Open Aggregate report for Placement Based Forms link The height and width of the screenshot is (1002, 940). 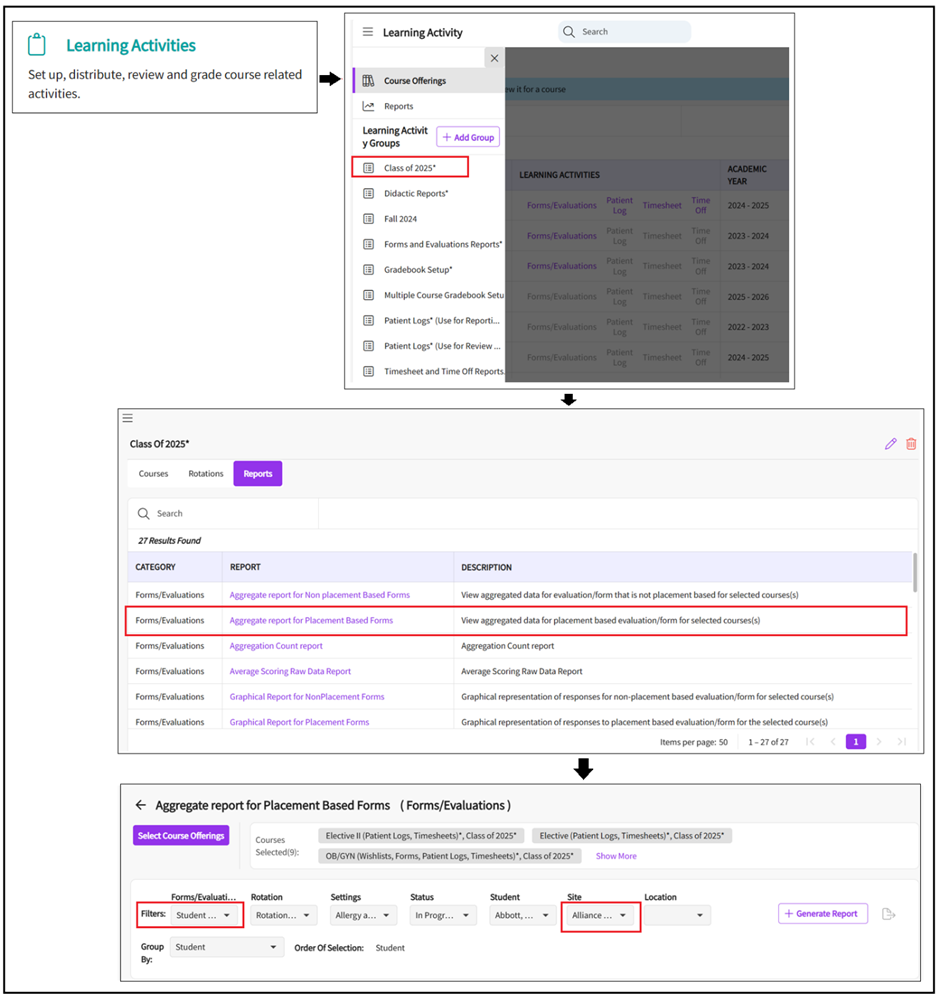(311, 621)
